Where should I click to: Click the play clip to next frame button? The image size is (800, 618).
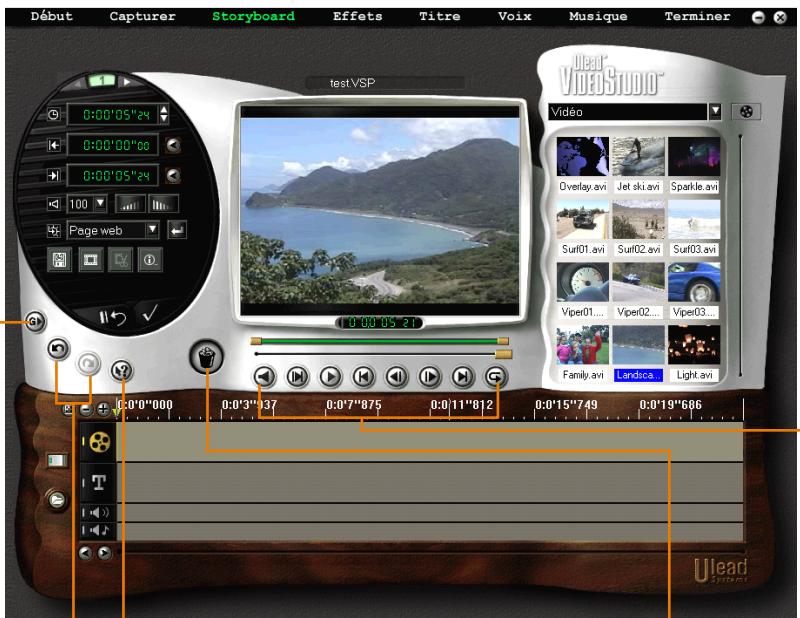(x=297, y=377)
